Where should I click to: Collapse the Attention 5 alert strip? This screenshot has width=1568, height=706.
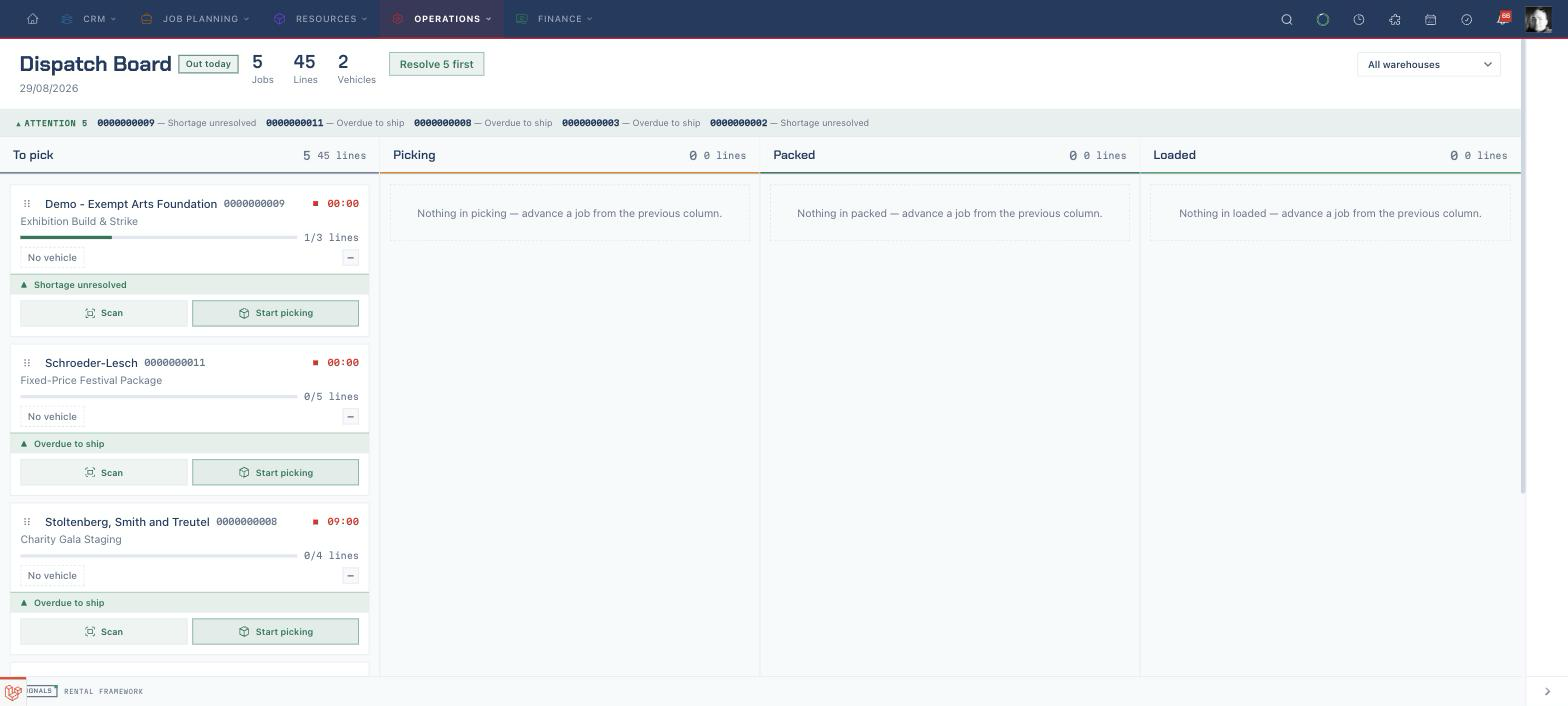(51, 123)
